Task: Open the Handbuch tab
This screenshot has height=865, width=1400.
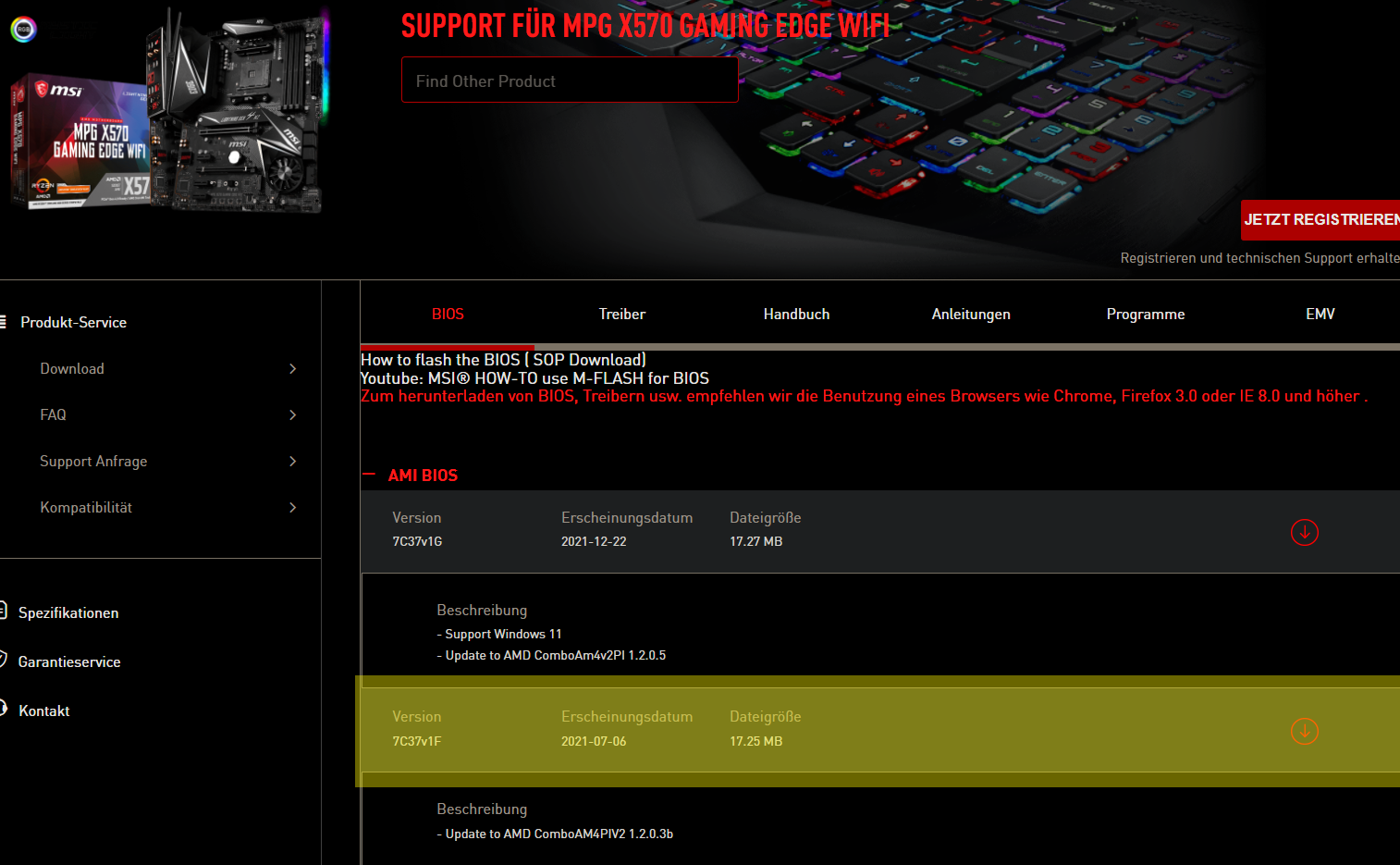Action: click(796, 314)
